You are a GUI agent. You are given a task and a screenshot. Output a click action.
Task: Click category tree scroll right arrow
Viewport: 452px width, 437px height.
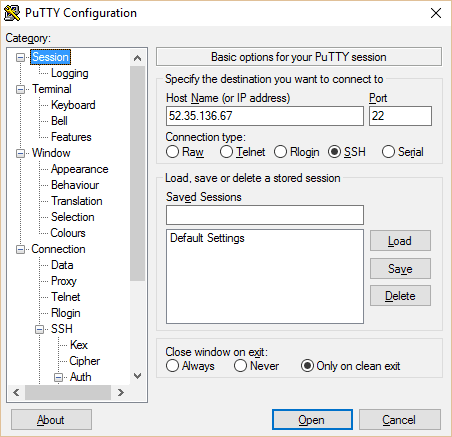coord(121,393)
